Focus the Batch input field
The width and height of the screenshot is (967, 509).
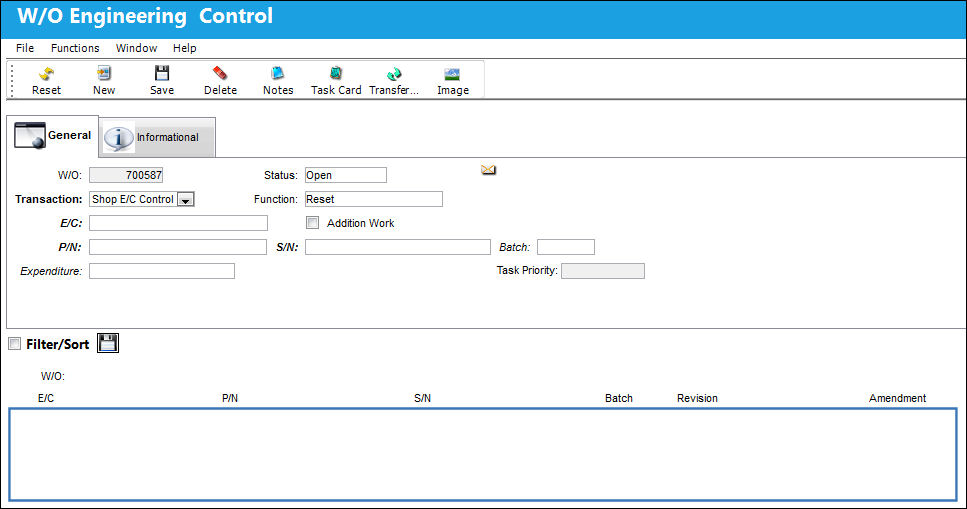566,247
